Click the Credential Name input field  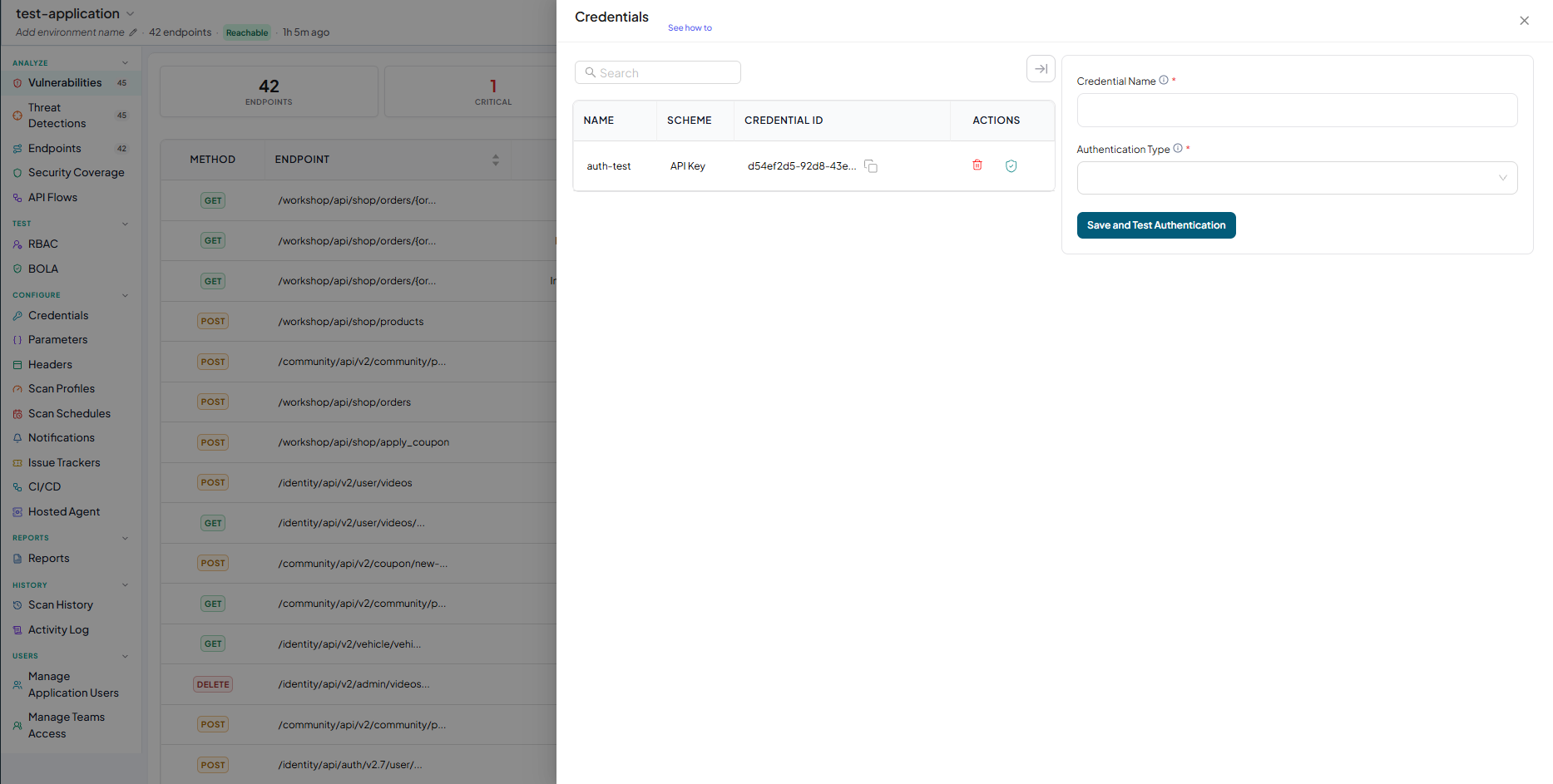tap(1297, 110)
